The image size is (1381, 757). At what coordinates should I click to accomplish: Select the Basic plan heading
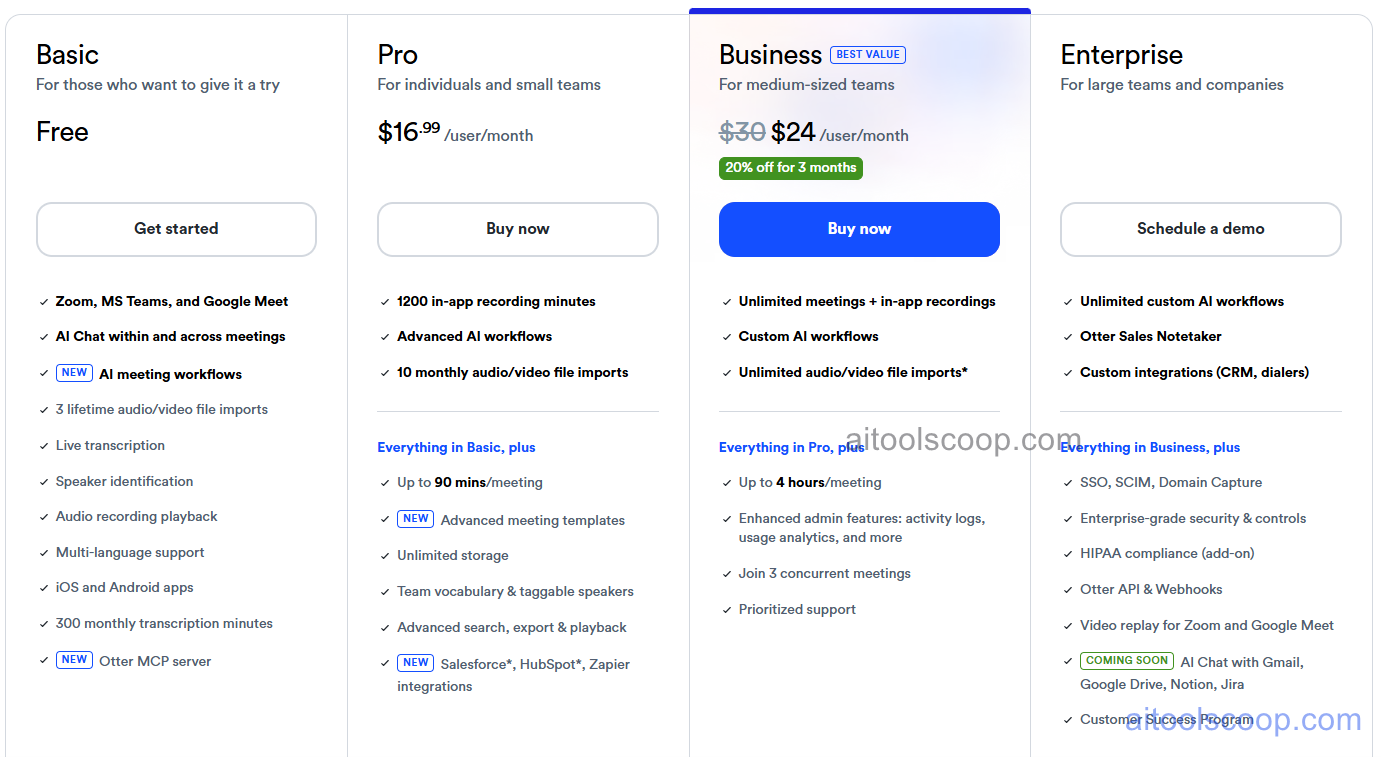67,55
